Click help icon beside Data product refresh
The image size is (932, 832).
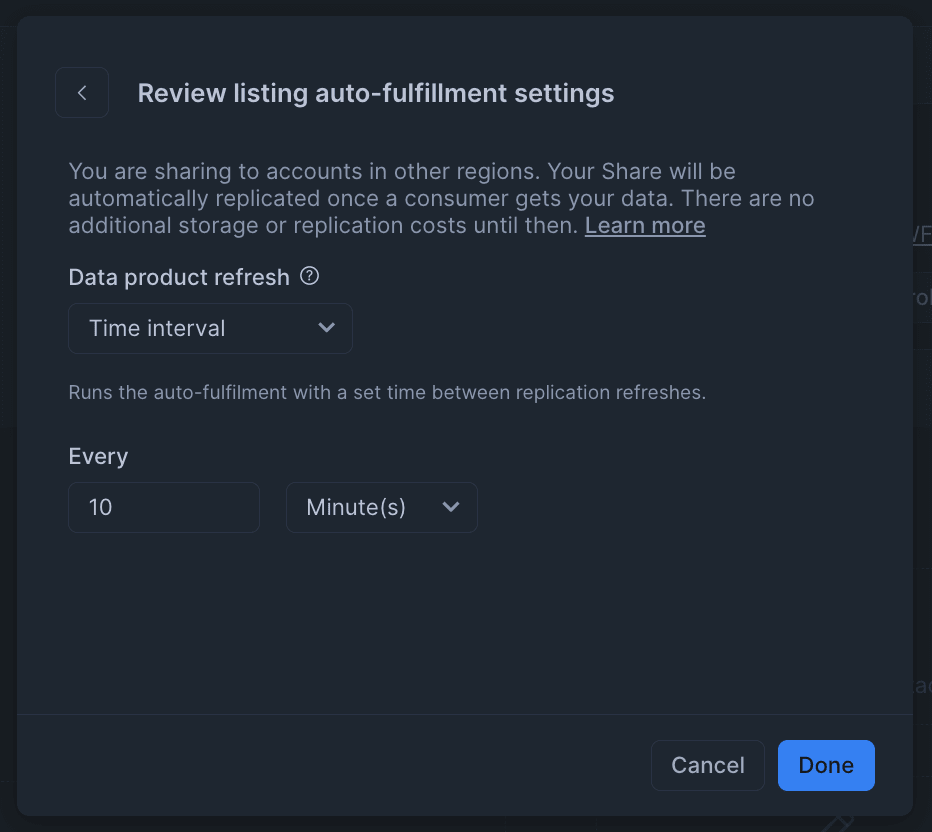(309, 276)
